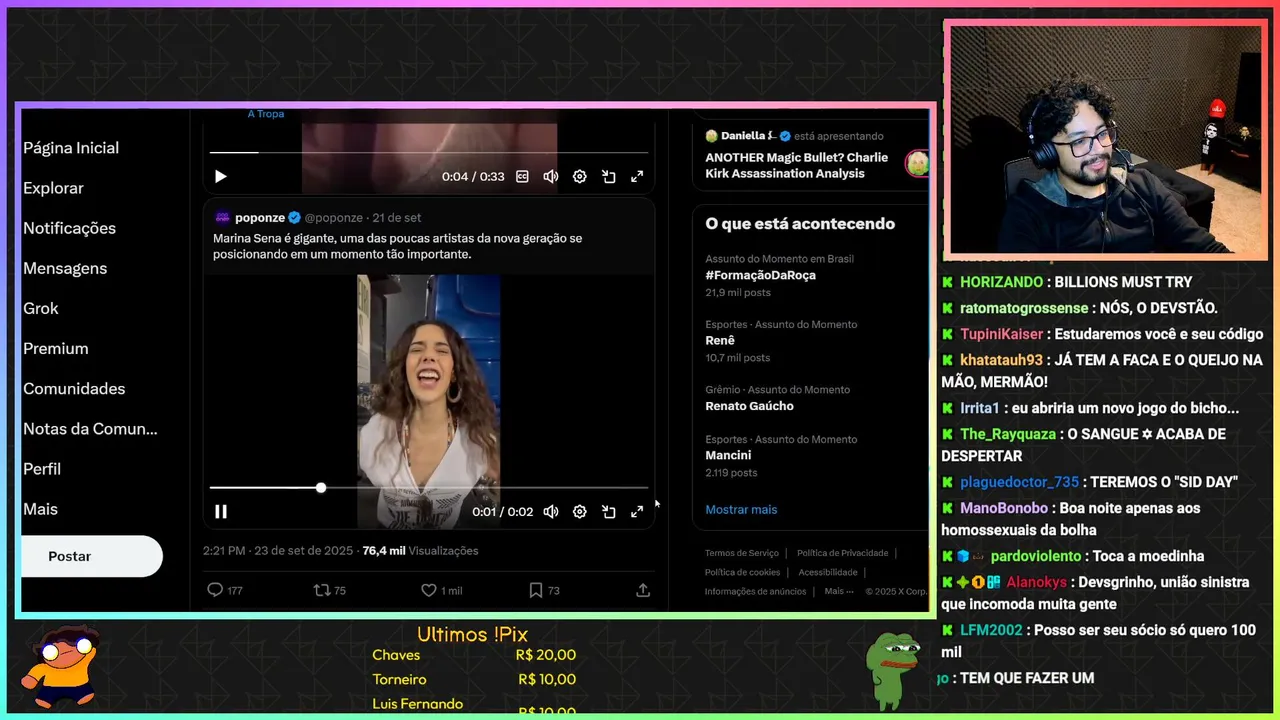Open Termos de Serviço footer link
The image size is (1280, 720).
point(741,553)
